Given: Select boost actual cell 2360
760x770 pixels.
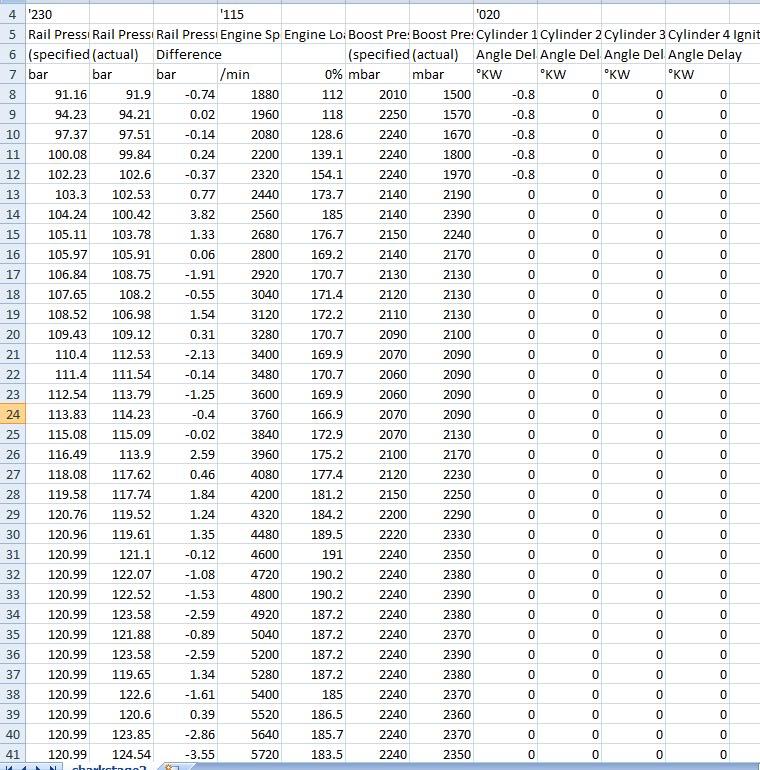Looking at the screenshot, I should [x=442, y=715].
